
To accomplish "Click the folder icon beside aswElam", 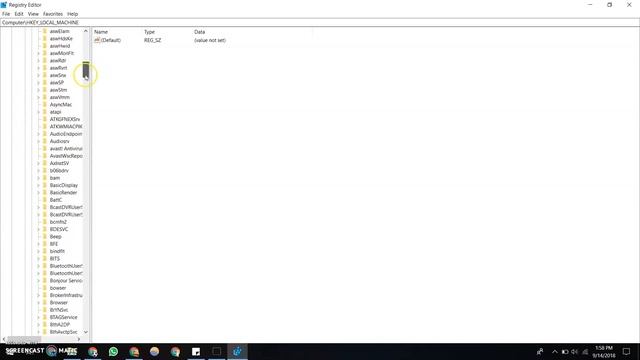I will pyautogui.click(x=45, y=31).
